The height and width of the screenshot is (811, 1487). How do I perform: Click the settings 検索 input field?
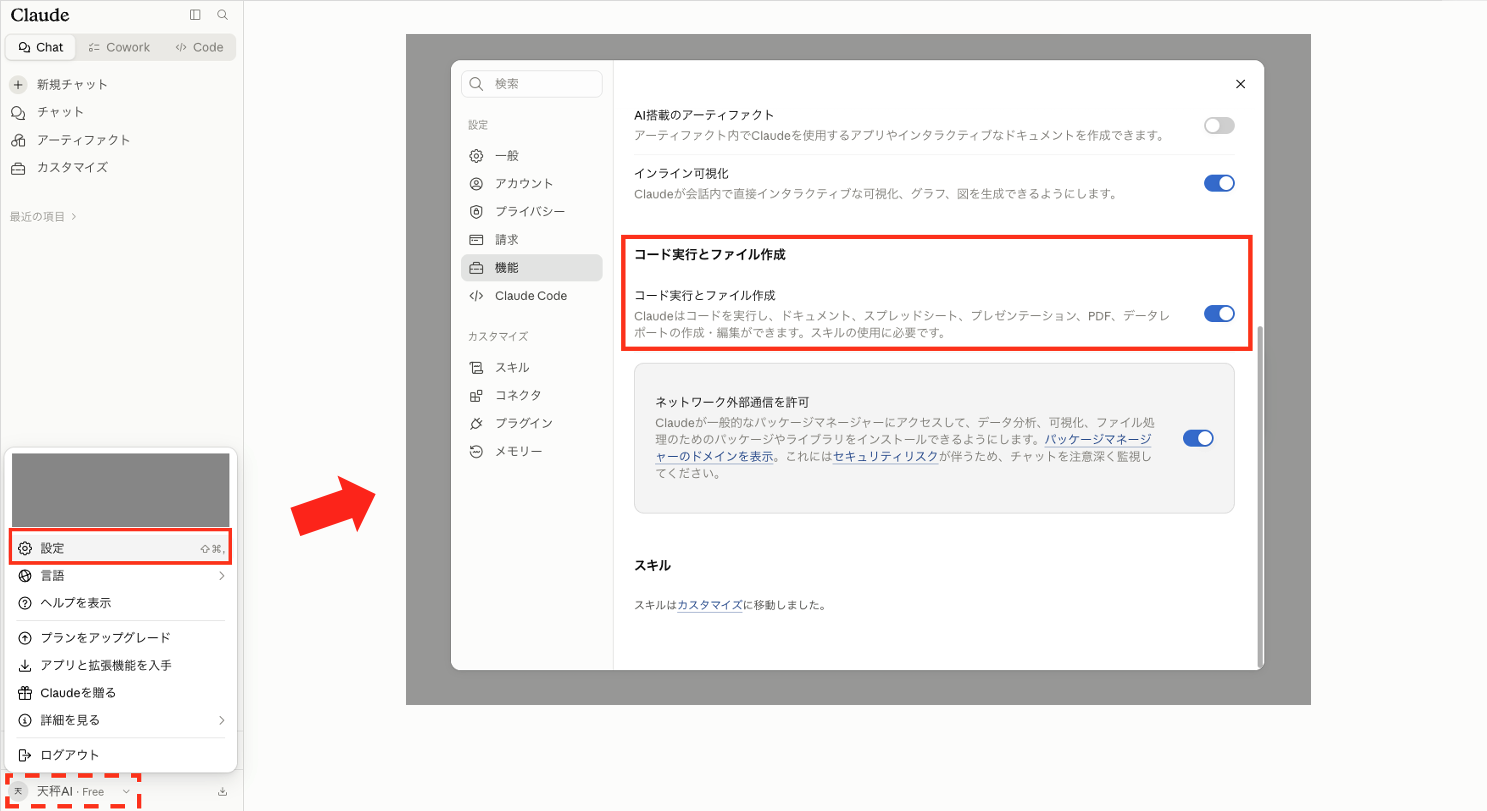tap(532, 84)
